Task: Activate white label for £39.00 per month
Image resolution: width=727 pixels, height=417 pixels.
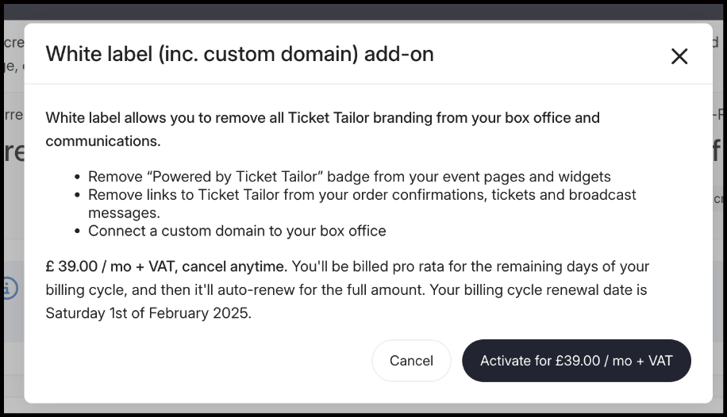Action: (x=576, y=361)
